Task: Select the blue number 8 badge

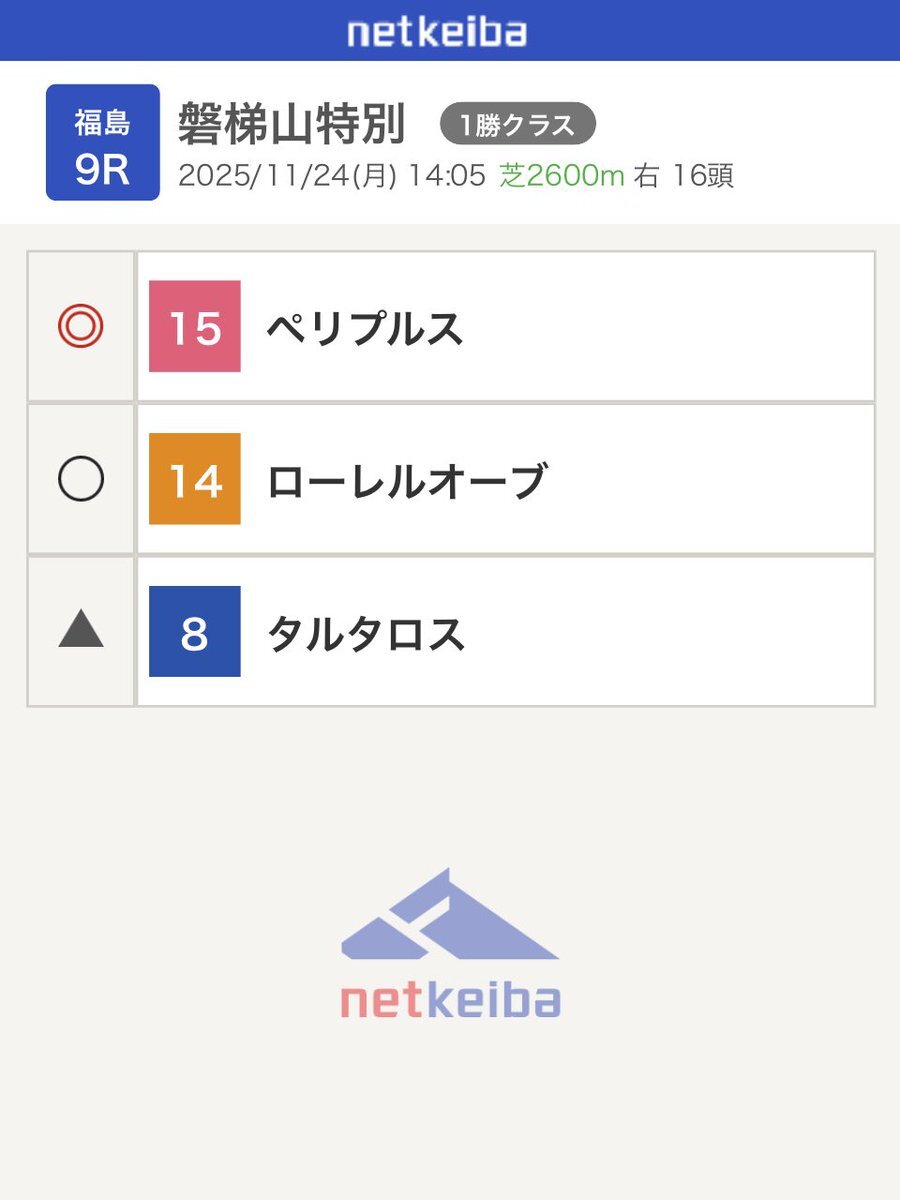Action: pyautogui.click(x=194, y=632)
